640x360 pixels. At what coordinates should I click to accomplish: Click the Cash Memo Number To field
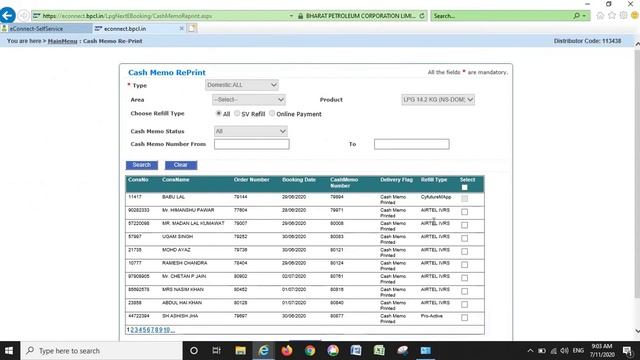coord(411,144)
